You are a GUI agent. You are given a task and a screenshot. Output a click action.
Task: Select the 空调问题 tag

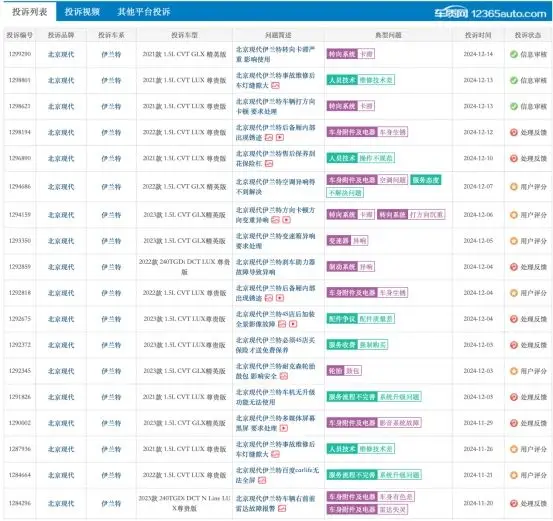click(x=393, y=180)
